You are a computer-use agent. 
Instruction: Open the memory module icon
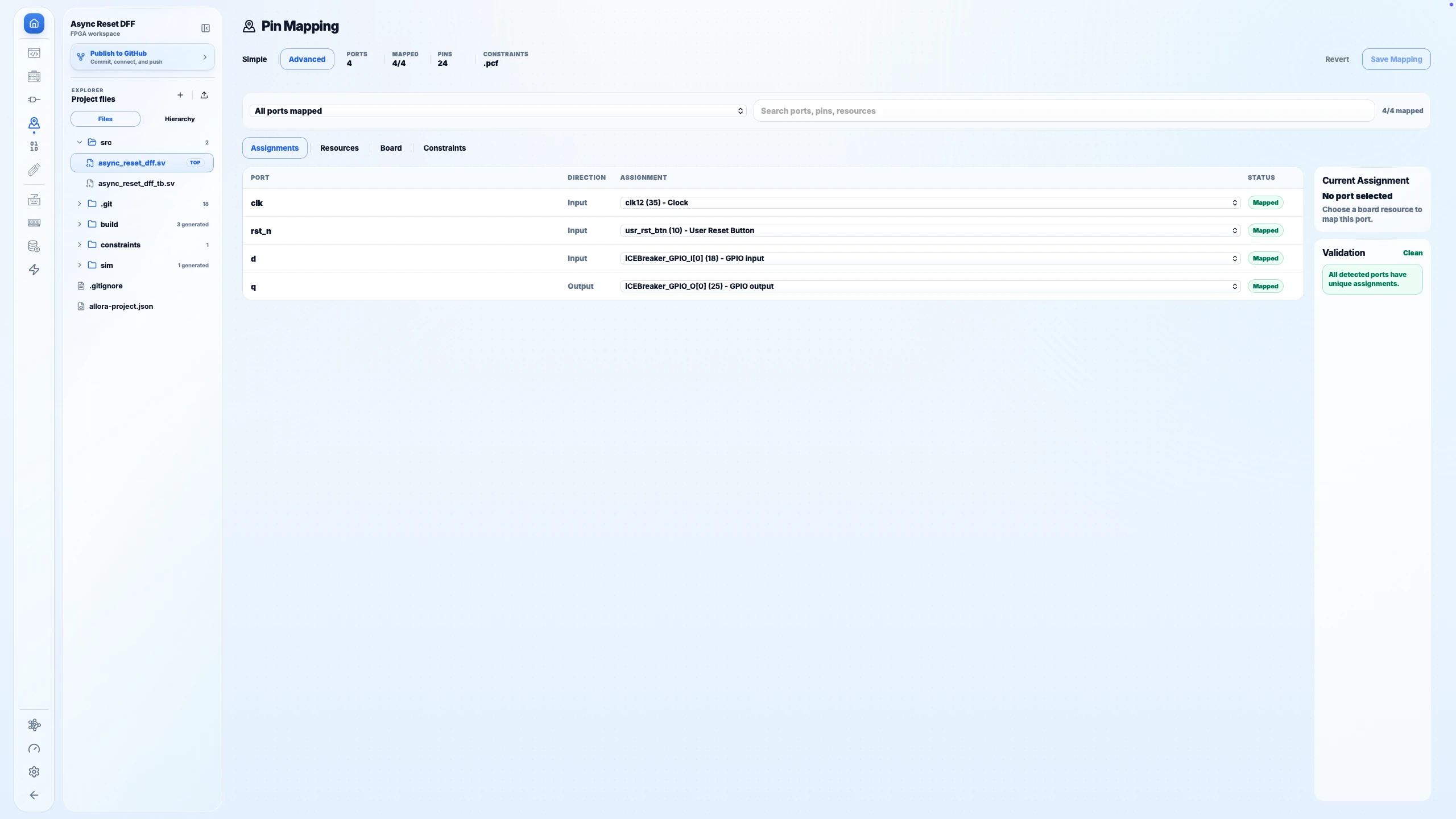point(34,223)
